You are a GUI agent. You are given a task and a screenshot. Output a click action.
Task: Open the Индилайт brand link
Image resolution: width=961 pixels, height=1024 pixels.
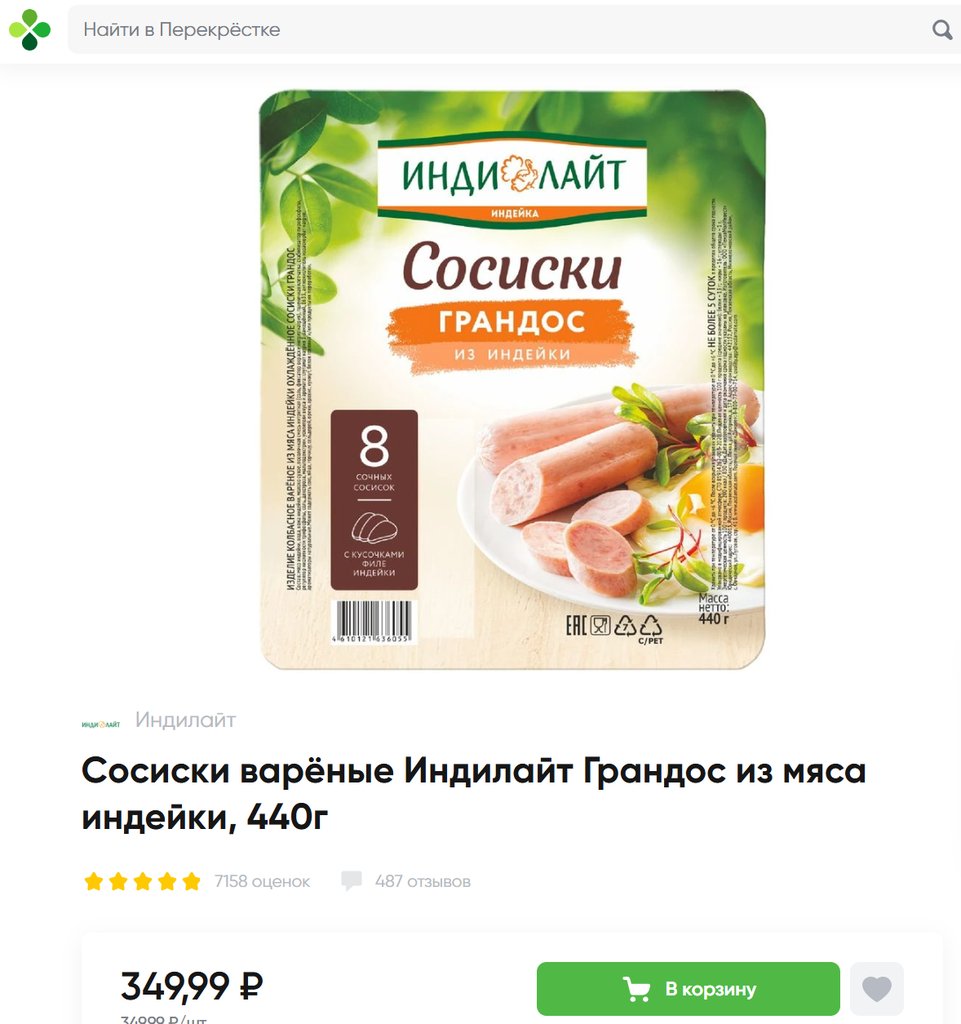185,720
